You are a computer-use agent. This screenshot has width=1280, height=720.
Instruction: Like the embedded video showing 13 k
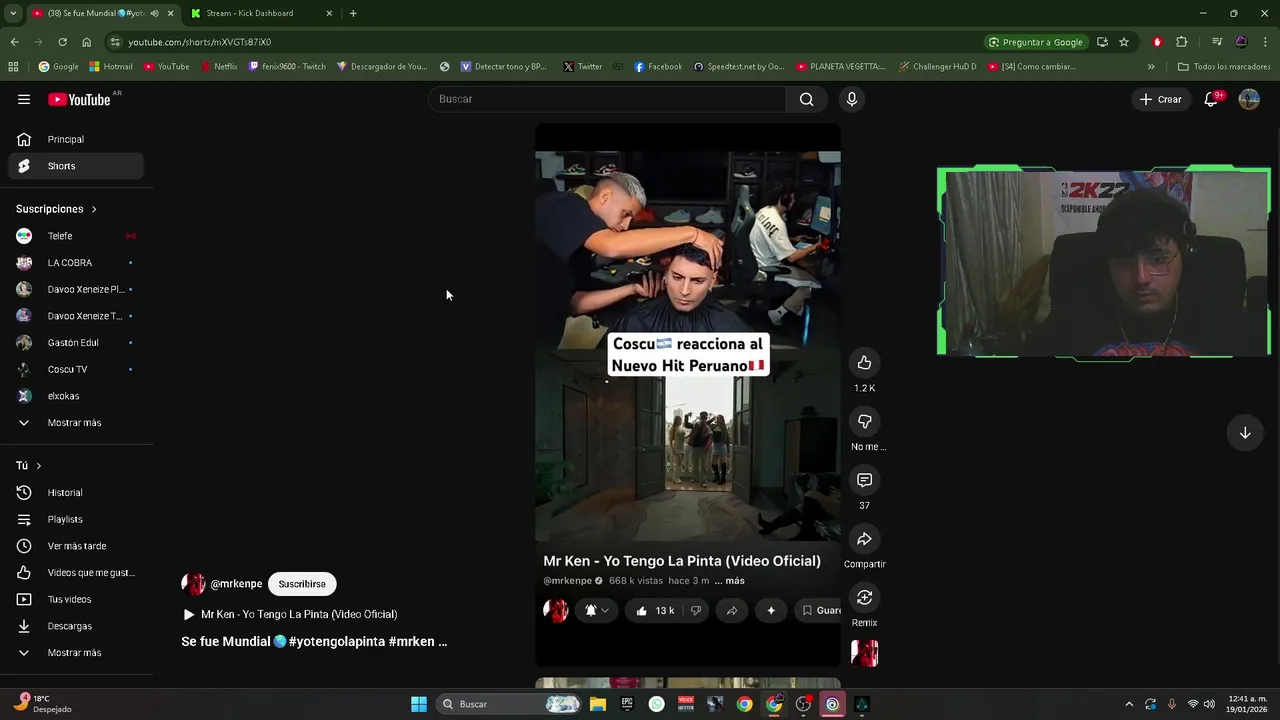(x=654, y=611)
